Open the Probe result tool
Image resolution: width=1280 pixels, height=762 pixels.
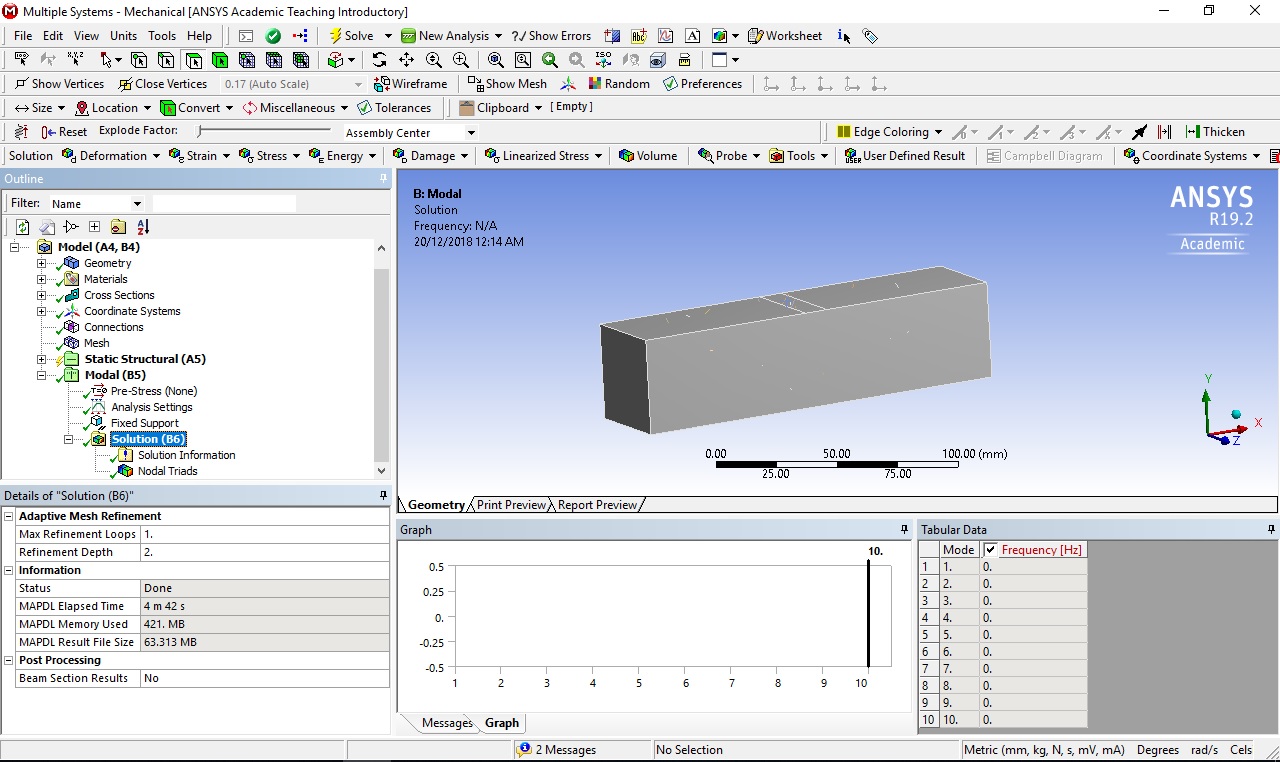pyautogui.click(x=729, y=156)
